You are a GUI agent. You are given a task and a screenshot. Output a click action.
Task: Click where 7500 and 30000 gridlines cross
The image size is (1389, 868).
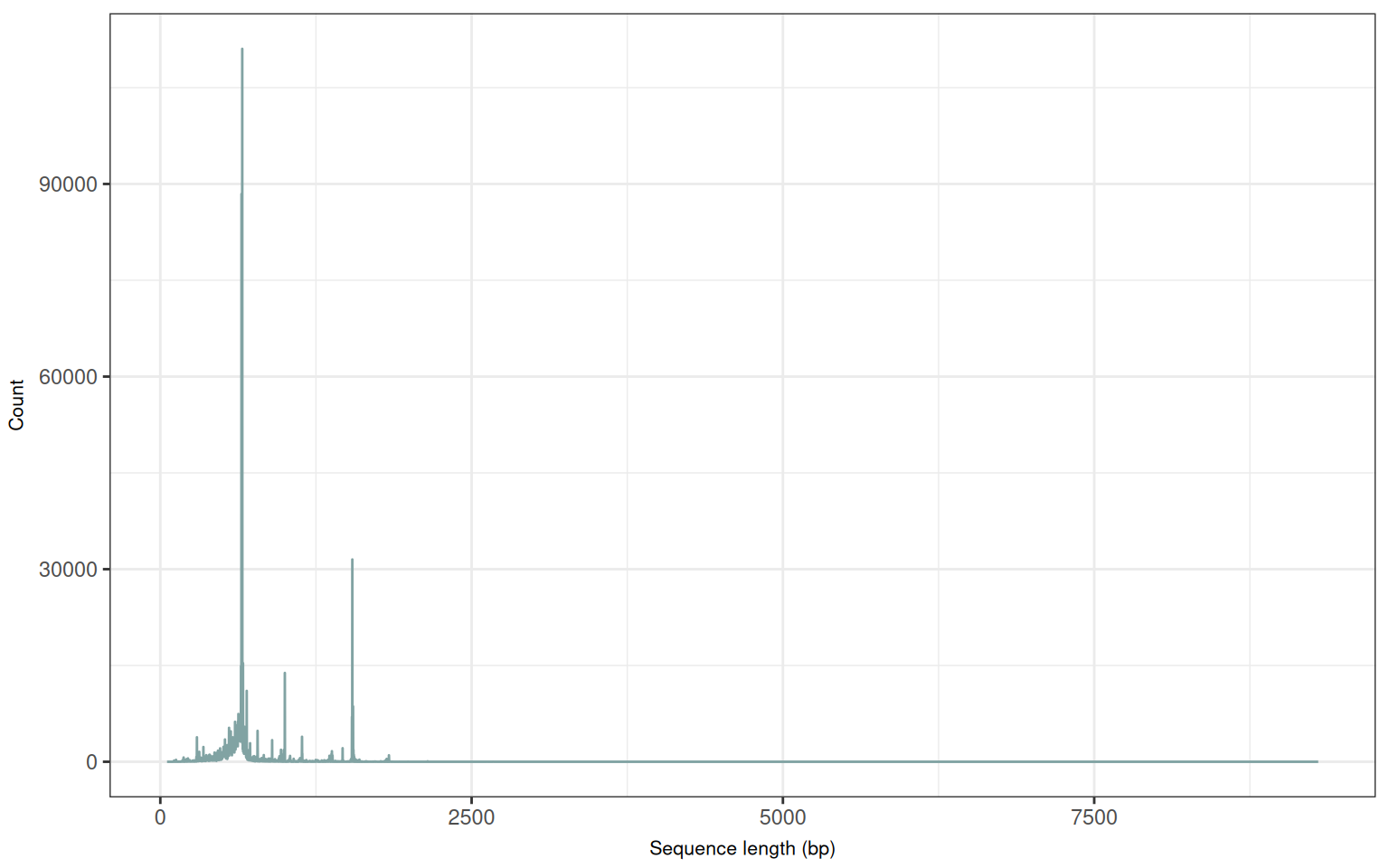coord(1093,570)
